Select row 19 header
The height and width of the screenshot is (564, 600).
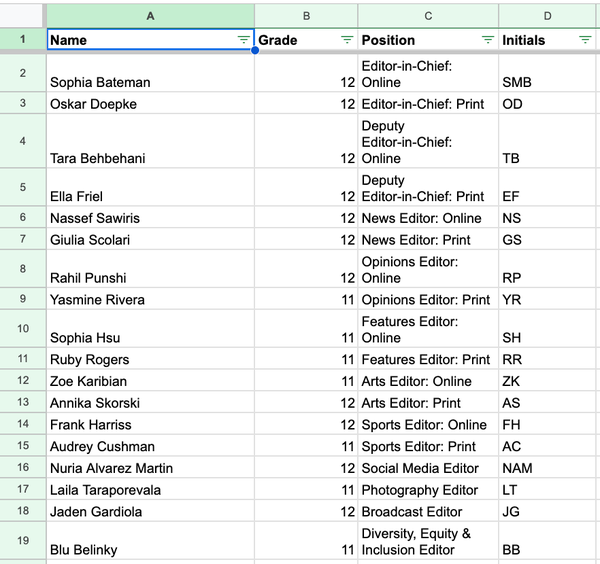23,541
